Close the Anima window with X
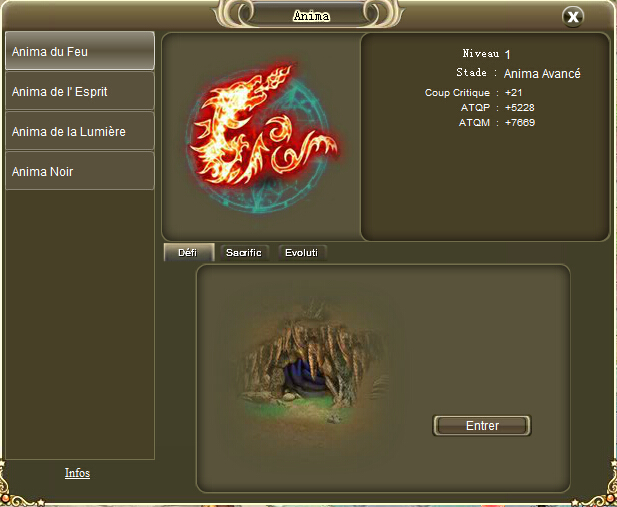This screenshot has width=617, height=507. (573, 17)
